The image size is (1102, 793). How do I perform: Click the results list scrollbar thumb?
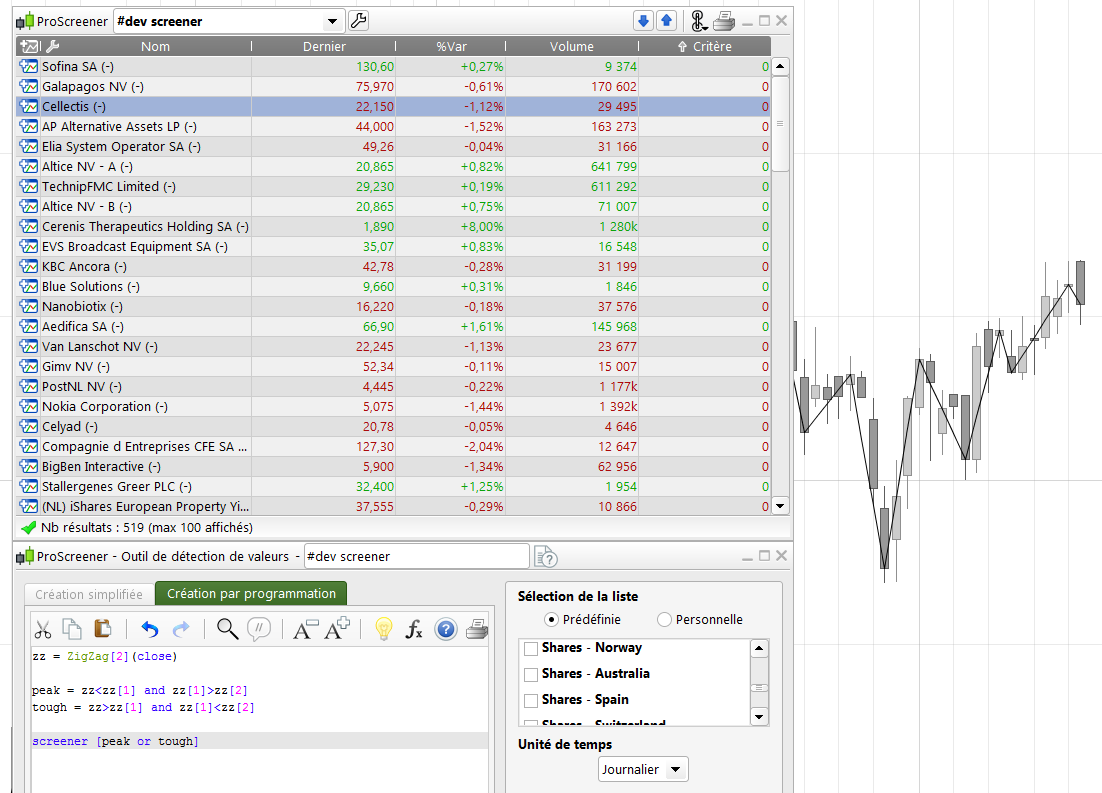point(780,124)
